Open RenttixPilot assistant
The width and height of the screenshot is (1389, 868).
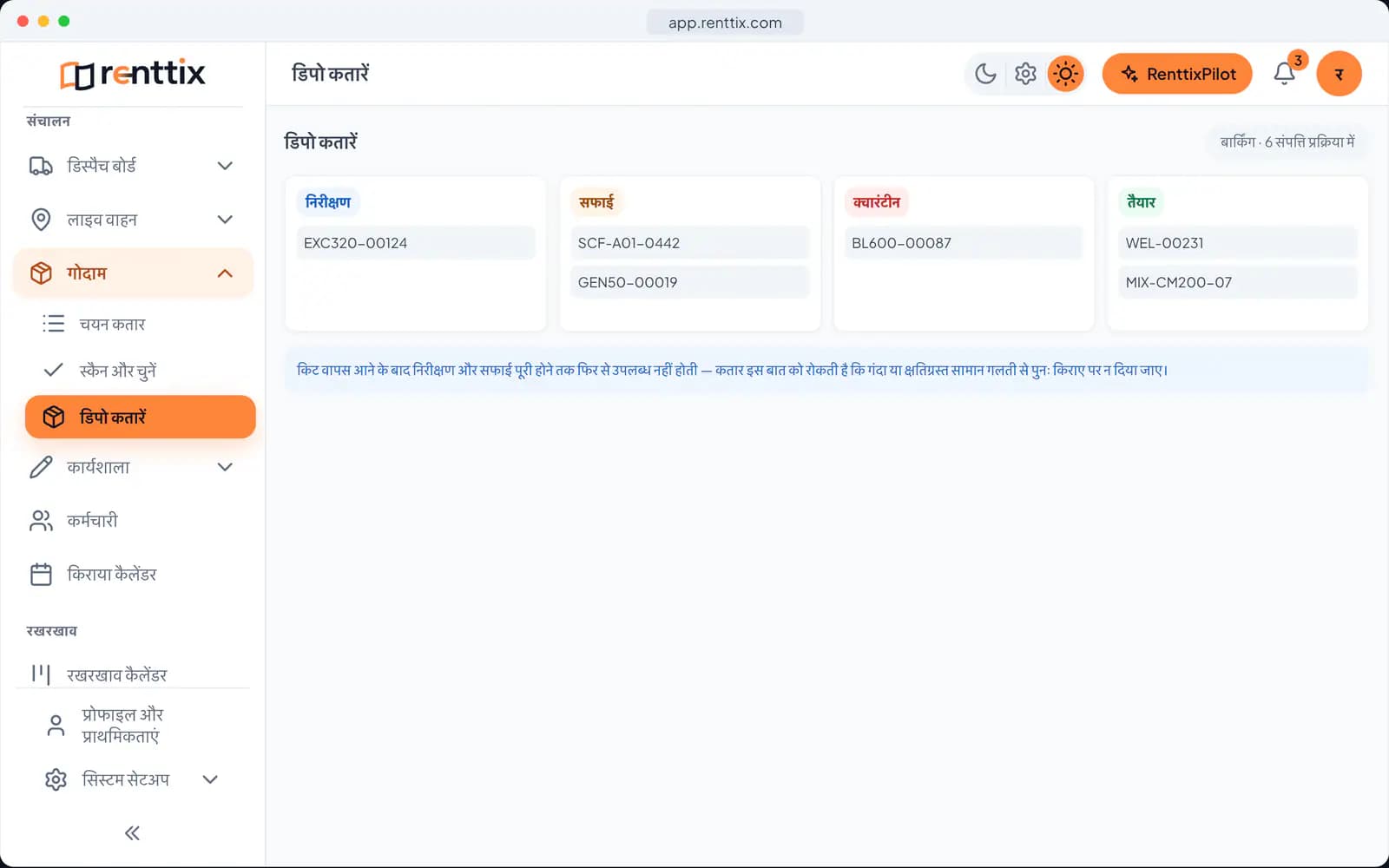click(1177, 74)
